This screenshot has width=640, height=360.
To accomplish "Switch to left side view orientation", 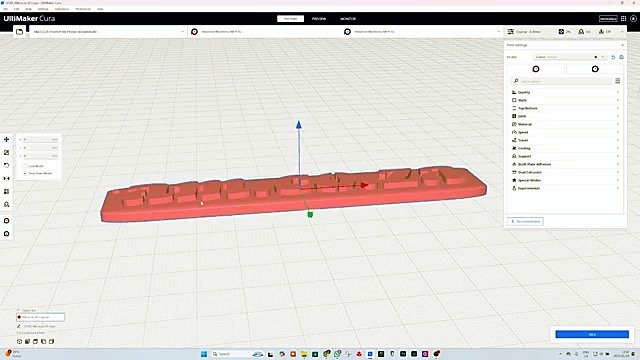I will pos(44,341).
